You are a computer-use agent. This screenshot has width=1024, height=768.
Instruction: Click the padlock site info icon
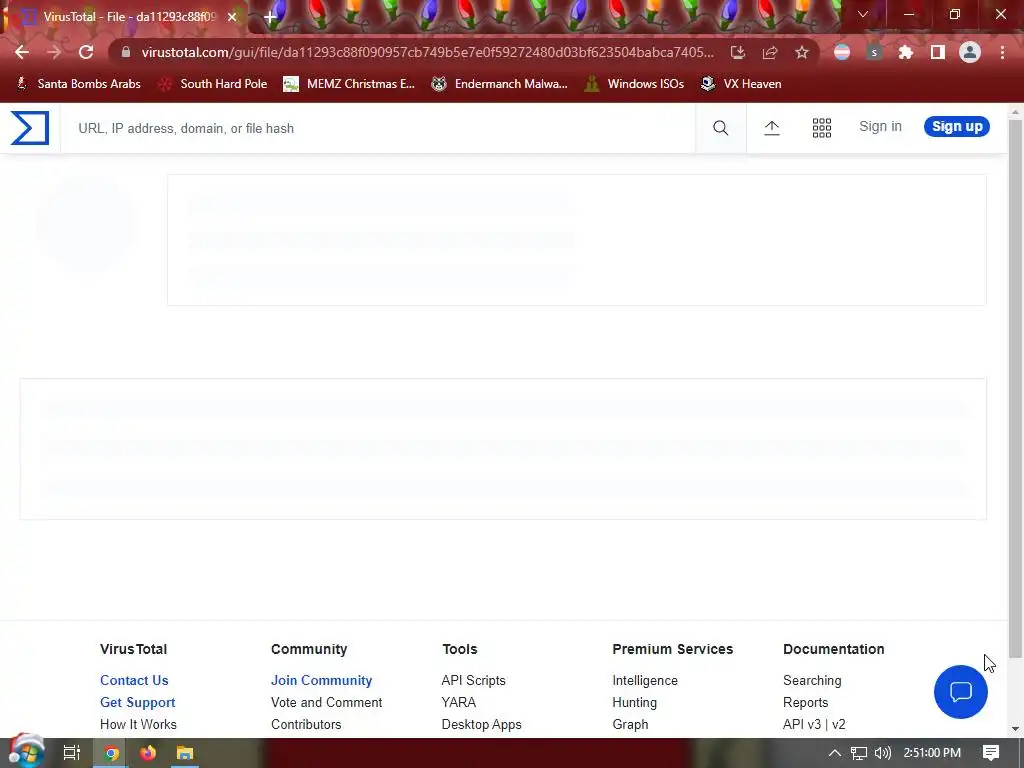[126, 52]
